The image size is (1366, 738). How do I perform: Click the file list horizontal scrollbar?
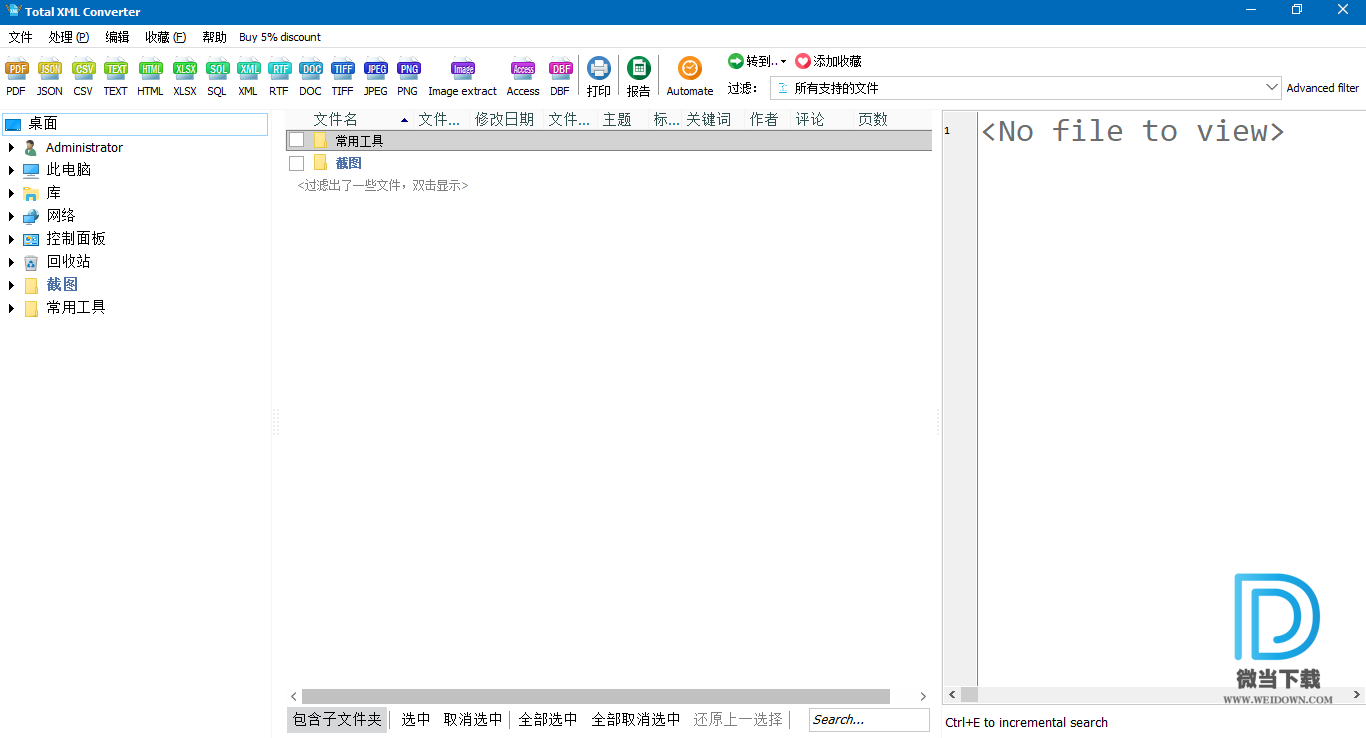[x=596, y=696]
